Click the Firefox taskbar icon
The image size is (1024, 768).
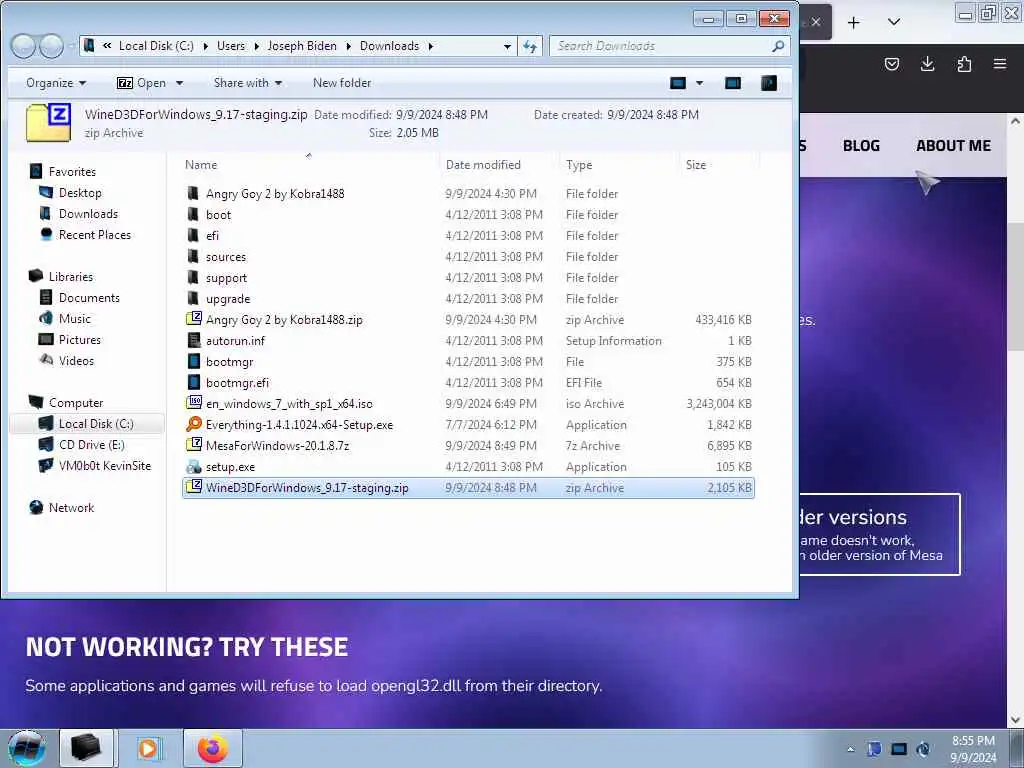pos(213,748)
